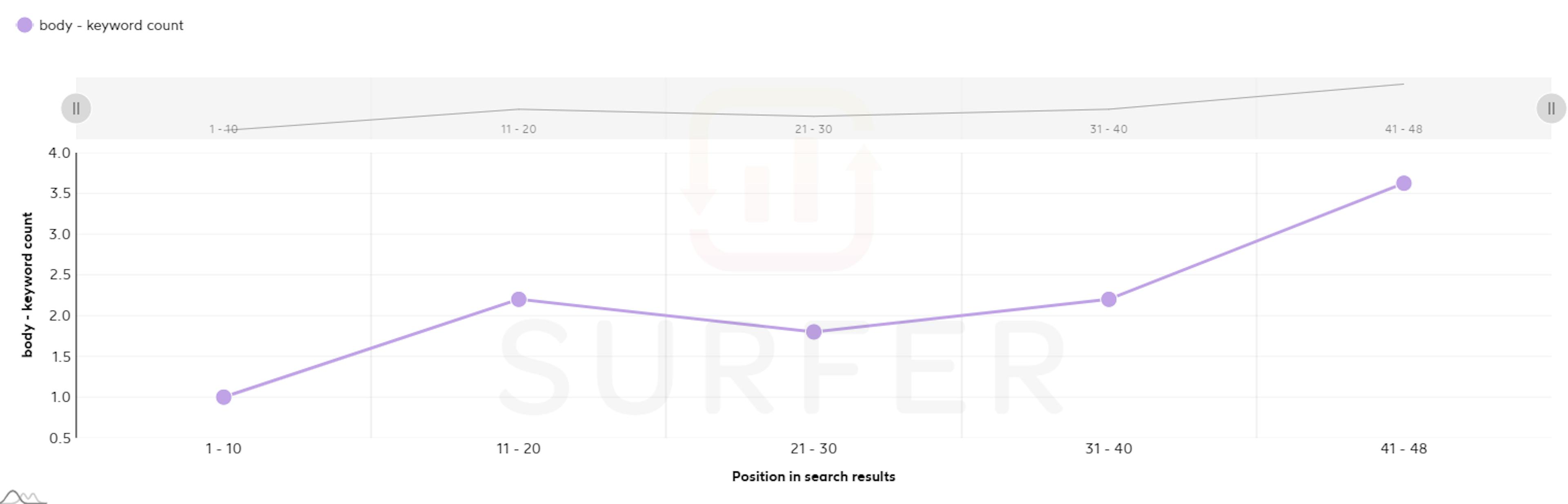Grab the left range slider handle
Image resolution: width=1568 pixels, height=504 pixels.
76,108
